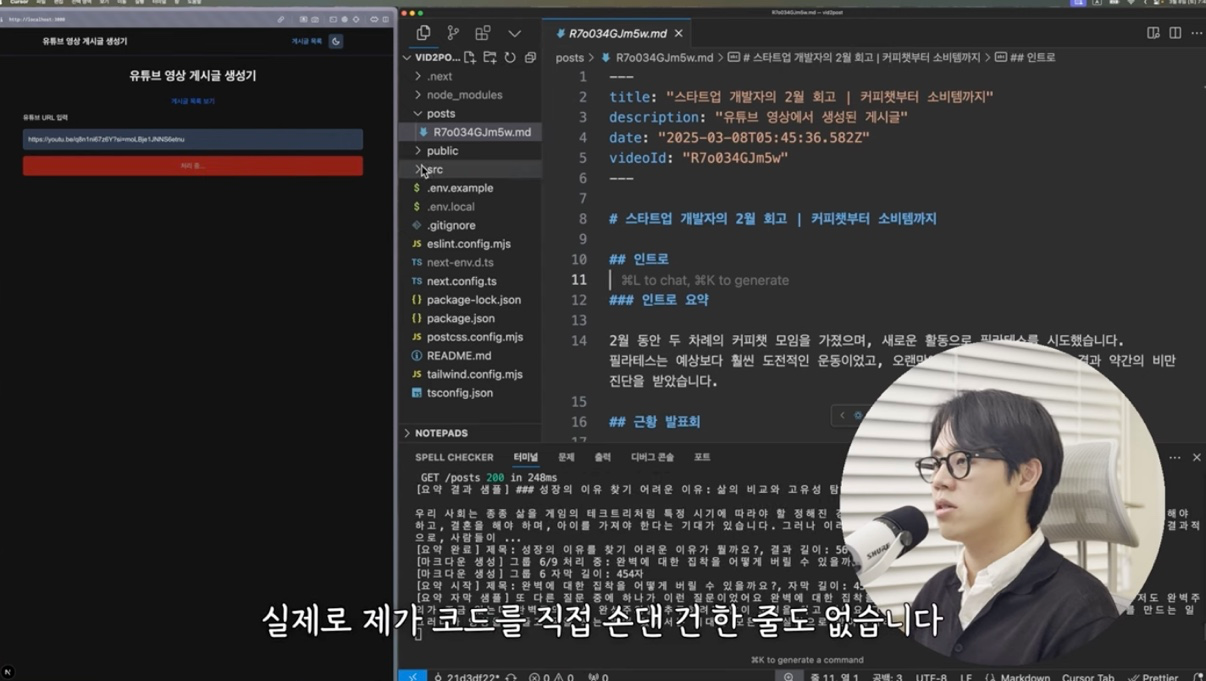
Task: Collapse all folders in explorer
Action: pos(530,58)
